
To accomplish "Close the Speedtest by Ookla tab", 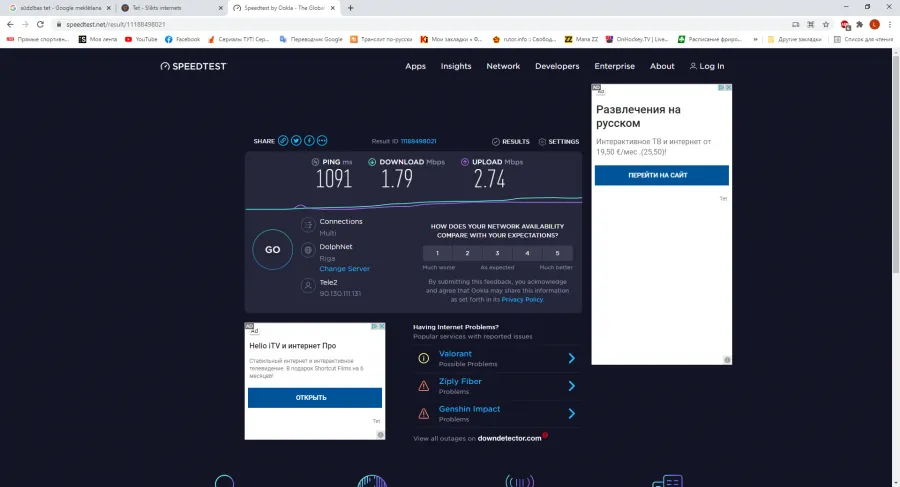I will pos(332,8).
